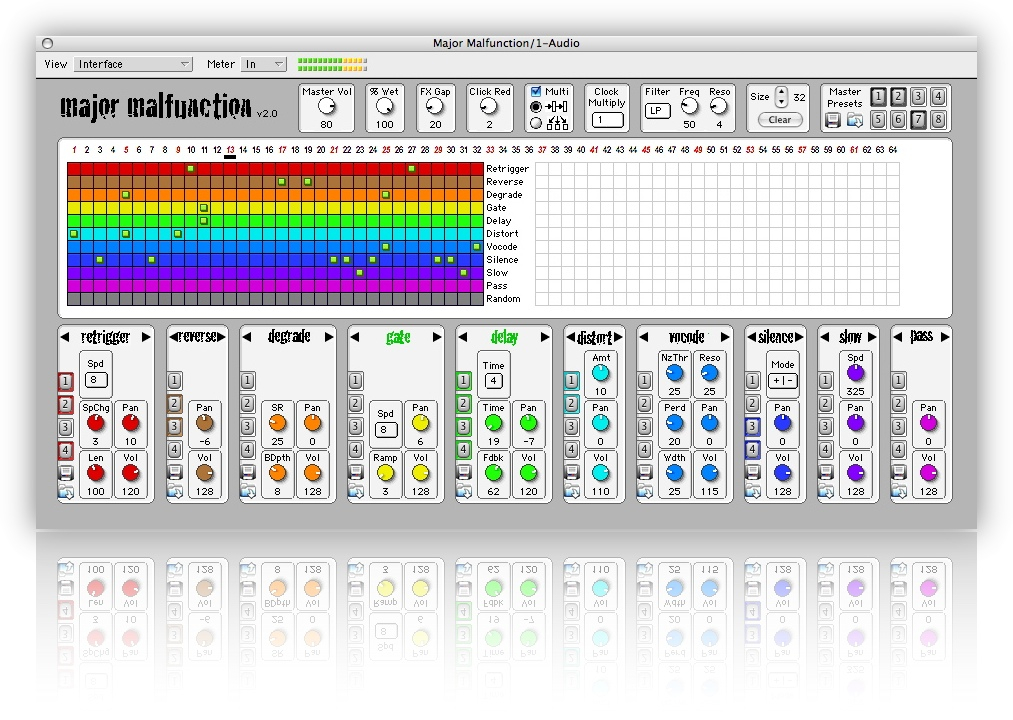Open the View dropdown showing Interface

(x=134, y=64)
